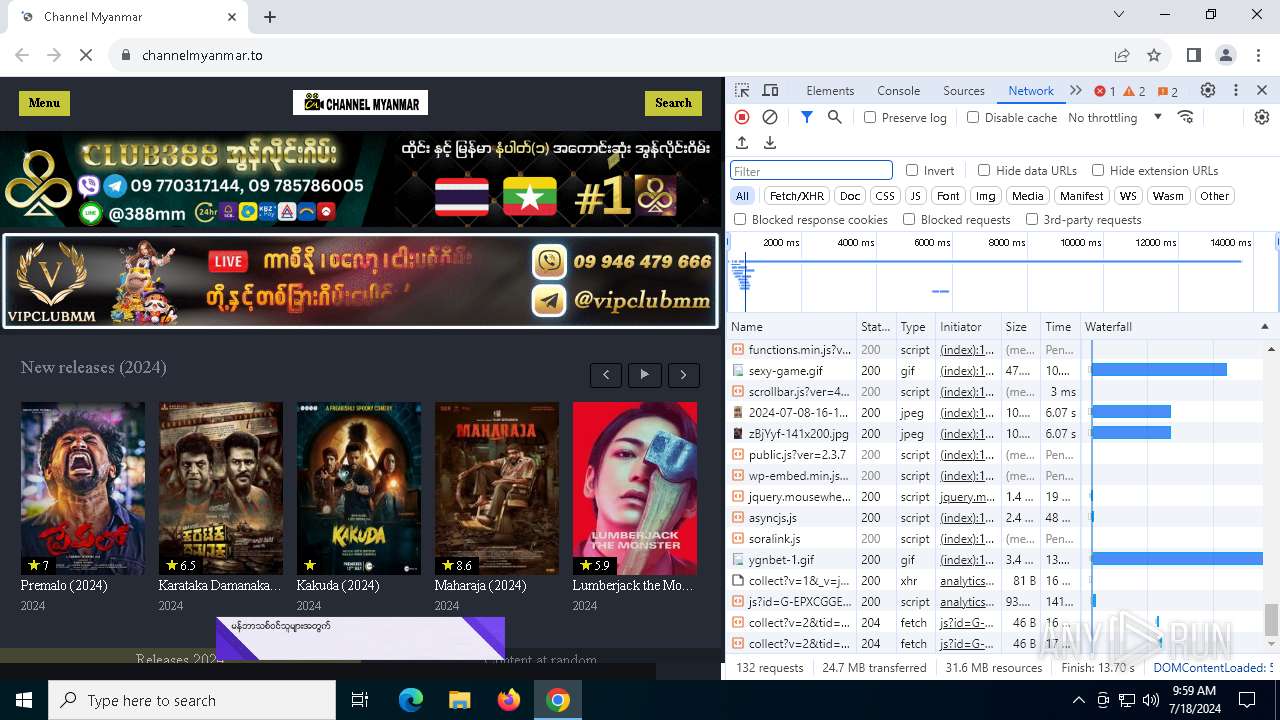
Task: Open Premalo (2024) movie poster
Action: coord(83,488)
